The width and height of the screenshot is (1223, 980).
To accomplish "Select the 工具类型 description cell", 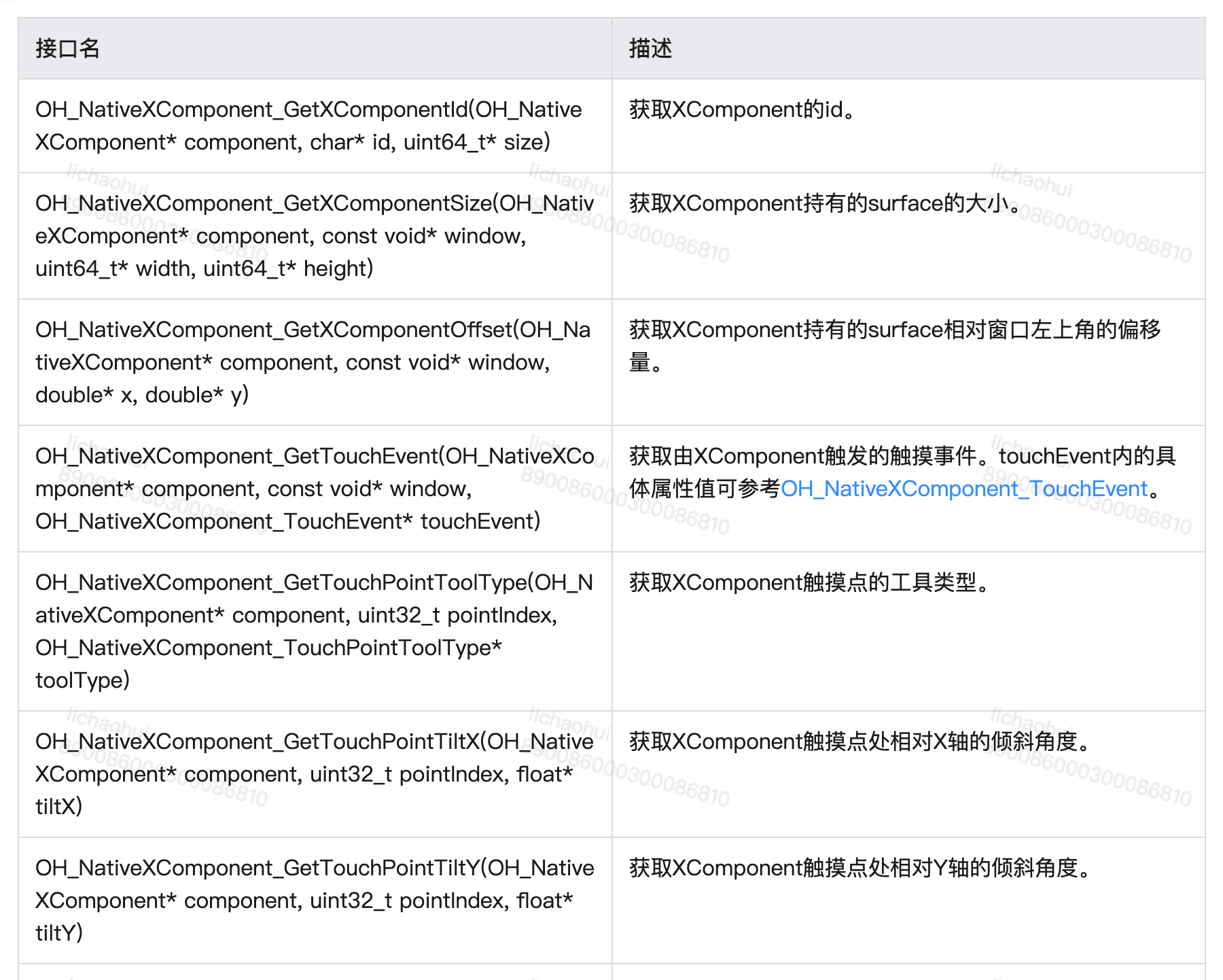I will click(x=805, y=582).
